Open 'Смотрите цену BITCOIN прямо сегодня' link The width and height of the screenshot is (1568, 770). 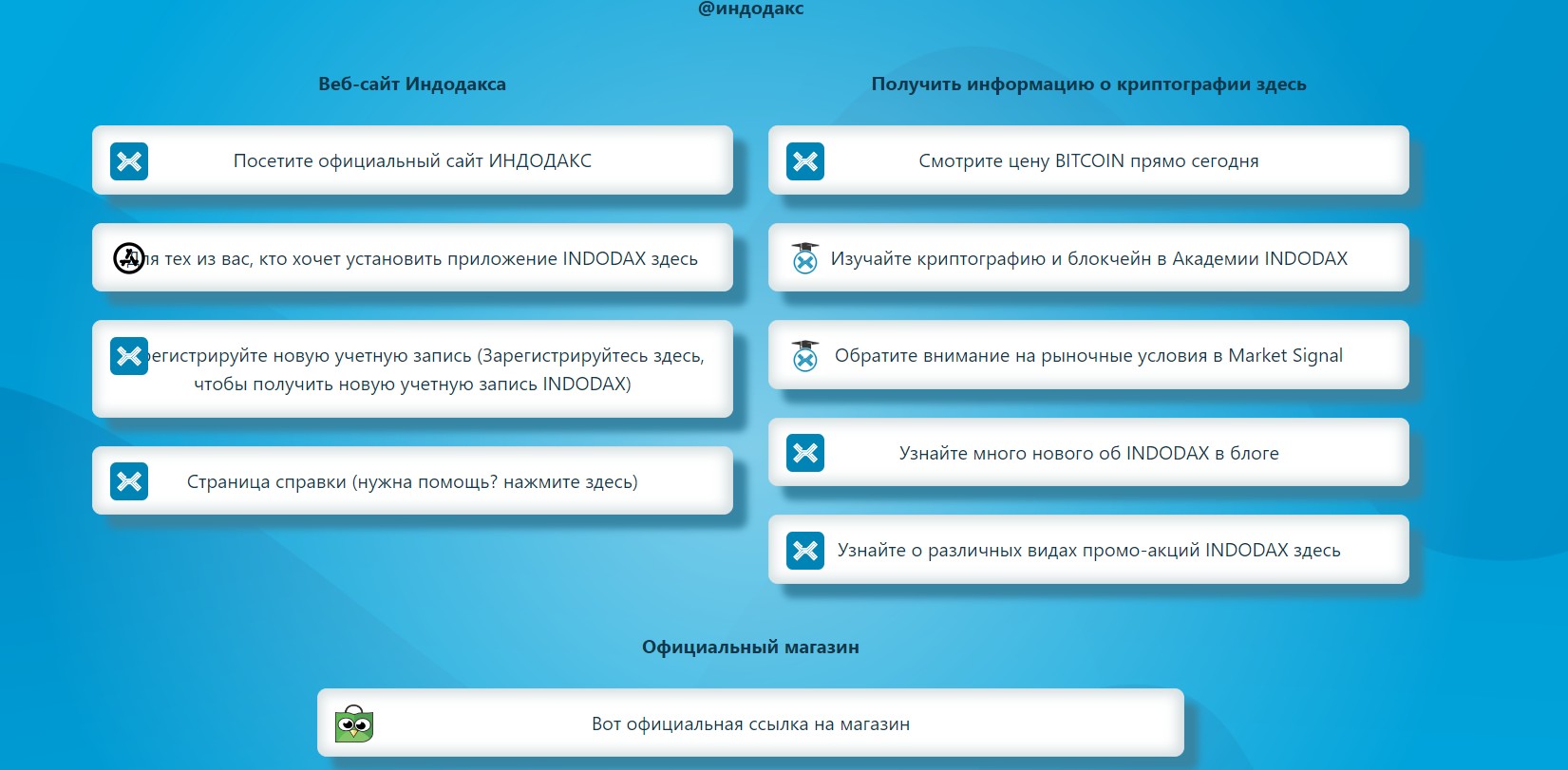[x=1088, y=160]
